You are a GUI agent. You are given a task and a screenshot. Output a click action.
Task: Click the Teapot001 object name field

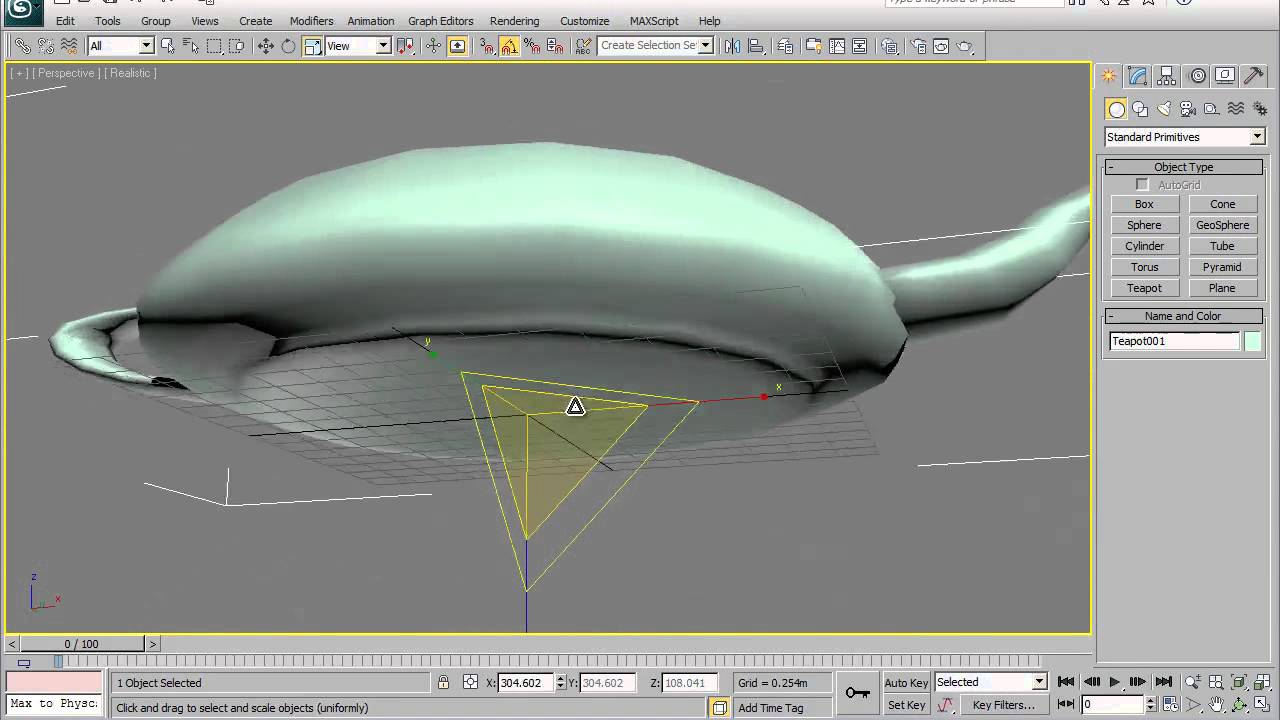(x=1175, y=341)
